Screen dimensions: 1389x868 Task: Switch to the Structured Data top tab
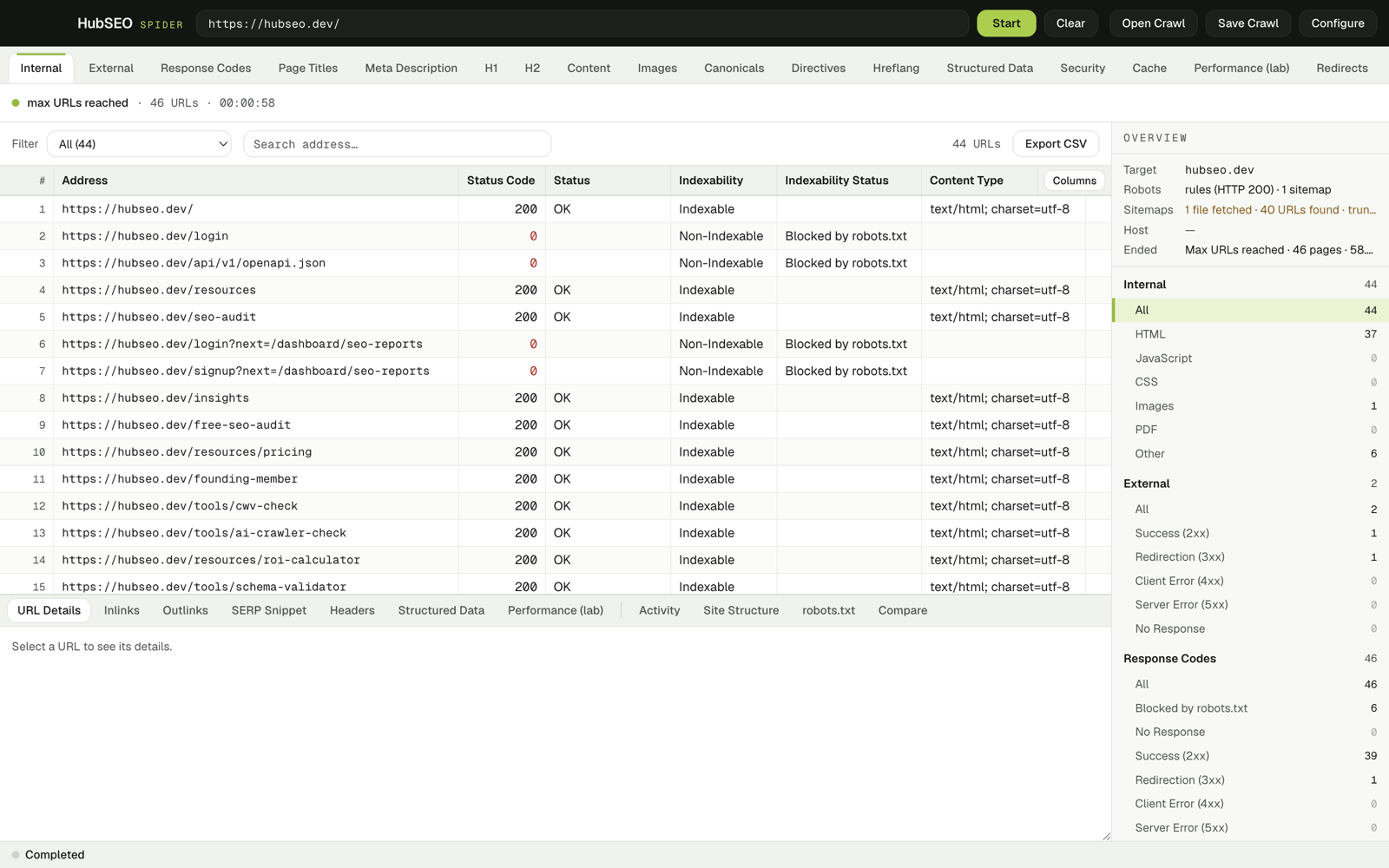coord(990,69)
